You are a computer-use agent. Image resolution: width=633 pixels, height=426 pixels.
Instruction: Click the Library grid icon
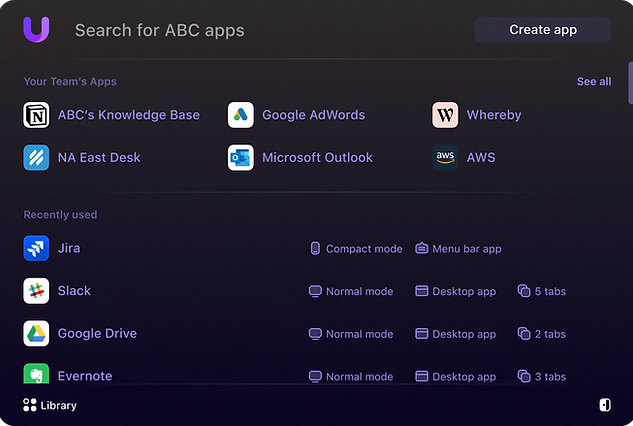tap(30, 405)
